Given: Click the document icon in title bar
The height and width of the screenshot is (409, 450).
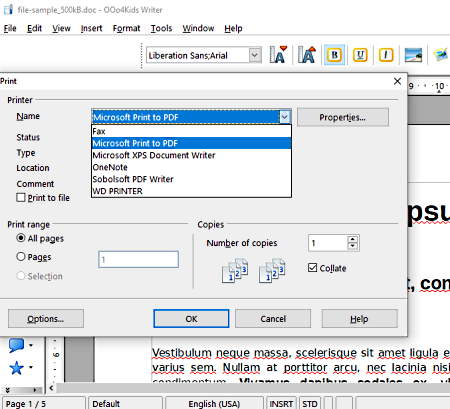Looking at the screenshot, I should [8, 9].
